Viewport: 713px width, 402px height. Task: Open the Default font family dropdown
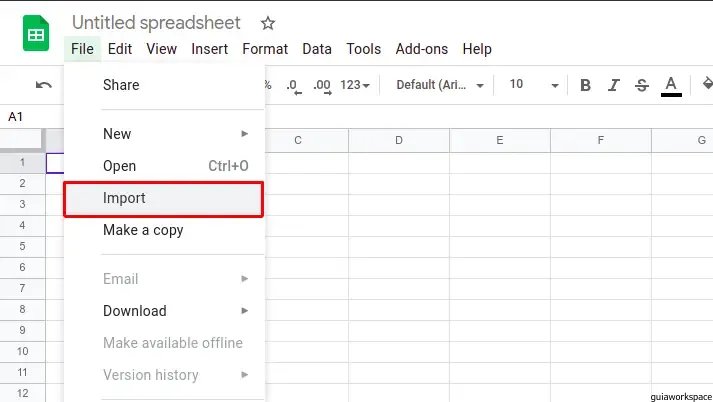pyautogui.click(x=440, y=85)
